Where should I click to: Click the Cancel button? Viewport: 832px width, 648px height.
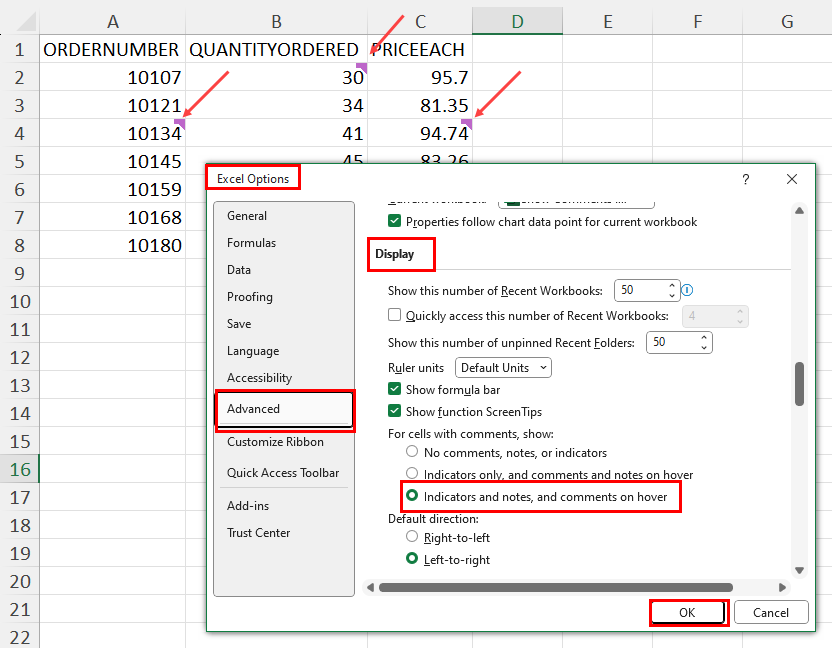771,613
